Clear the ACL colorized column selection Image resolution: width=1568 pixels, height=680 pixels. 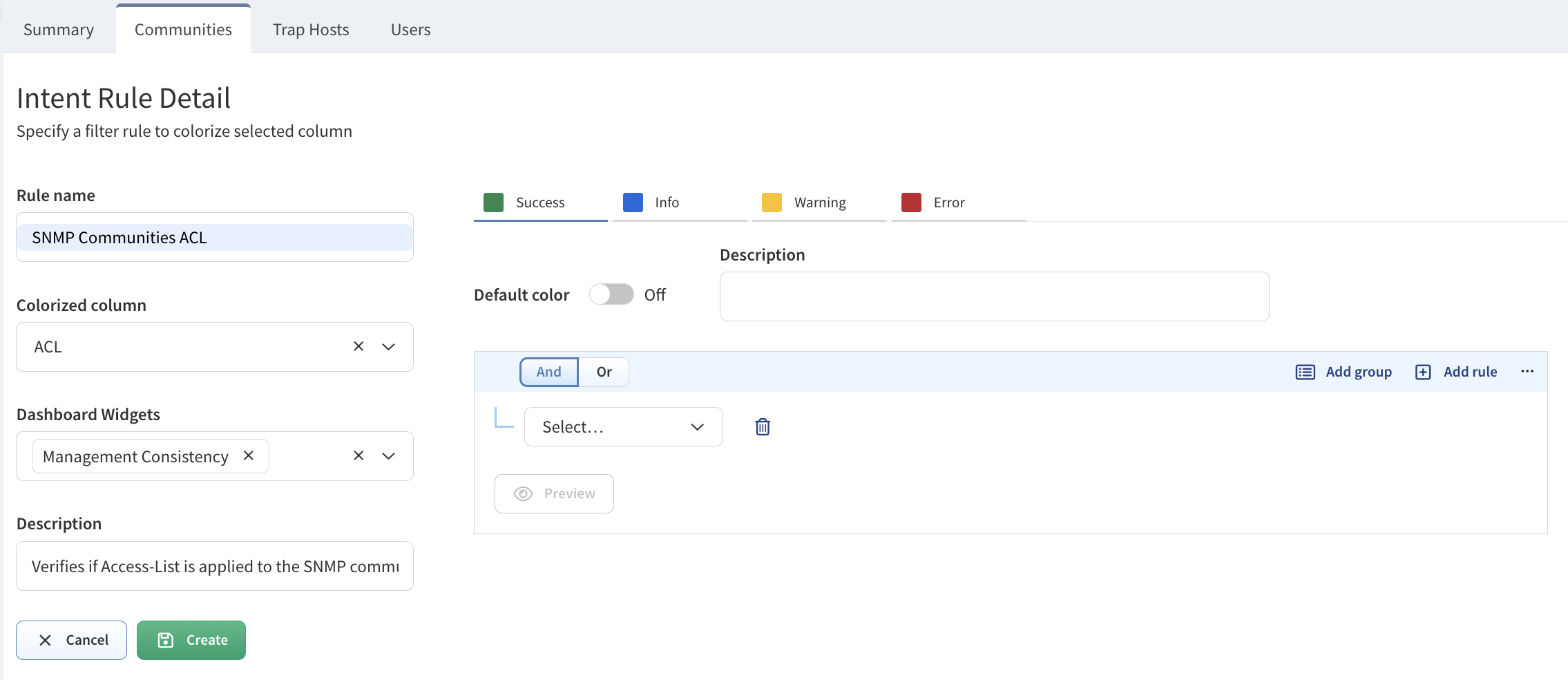(358, 346)
